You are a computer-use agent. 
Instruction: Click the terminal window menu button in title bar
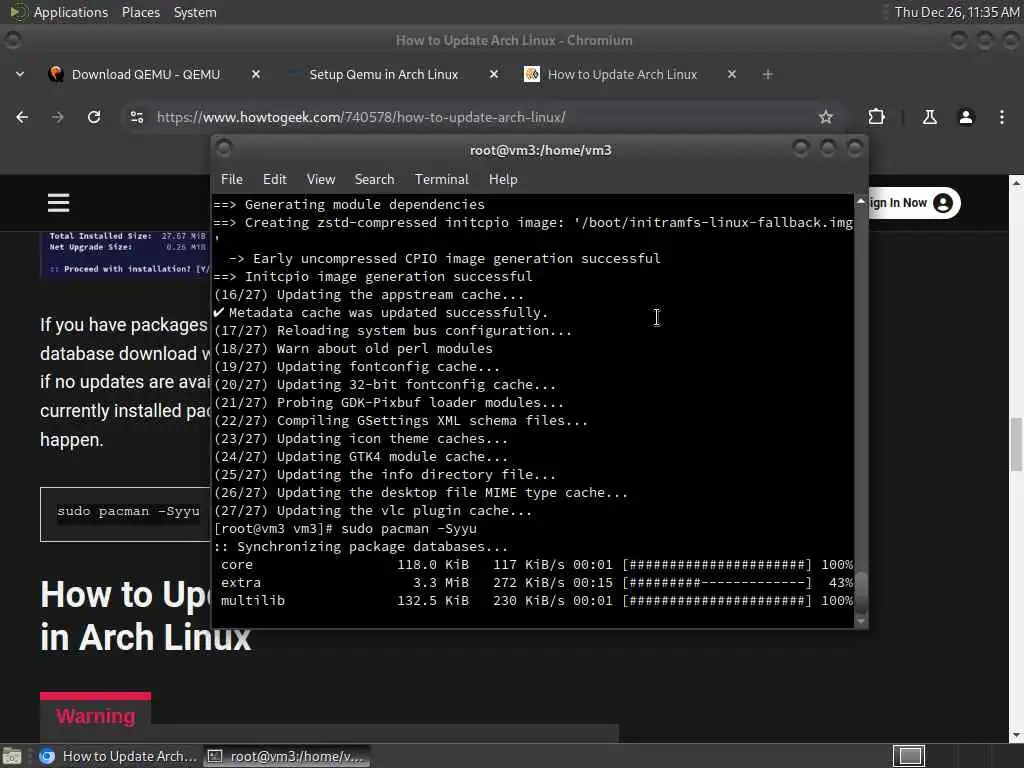point(223,149)
